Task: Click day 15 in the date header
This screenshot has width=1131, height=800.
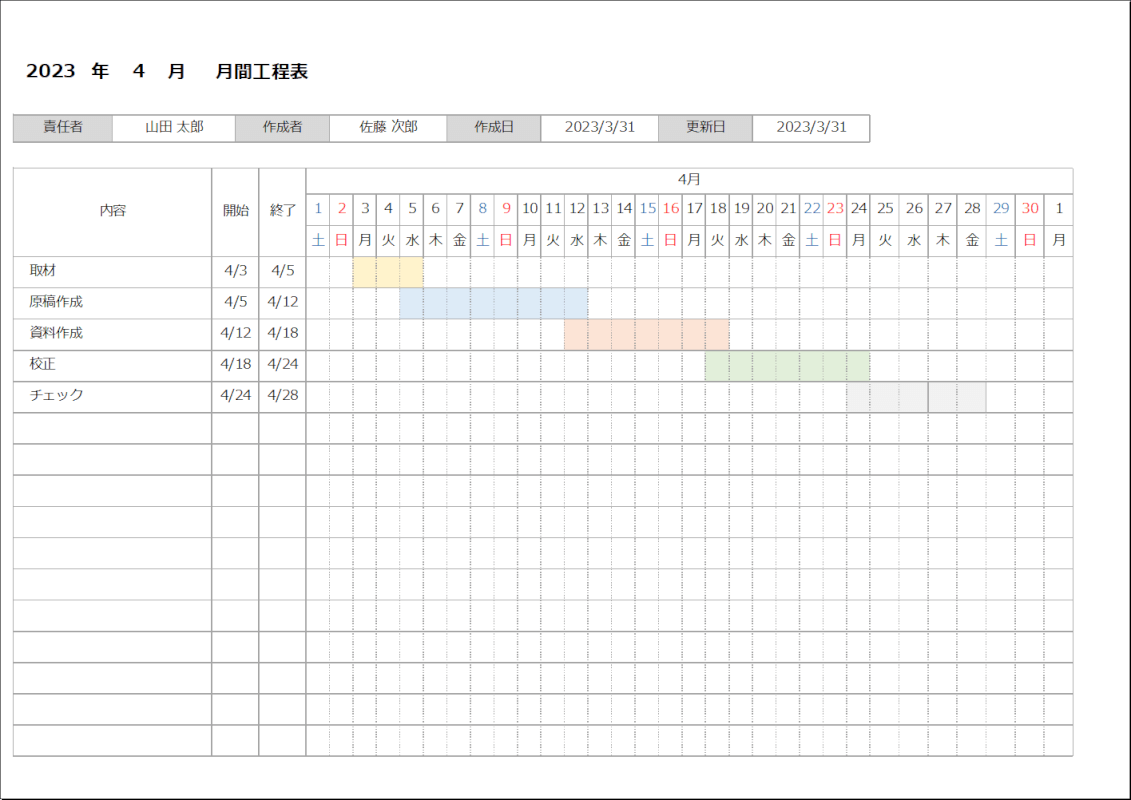Action: 647,209
